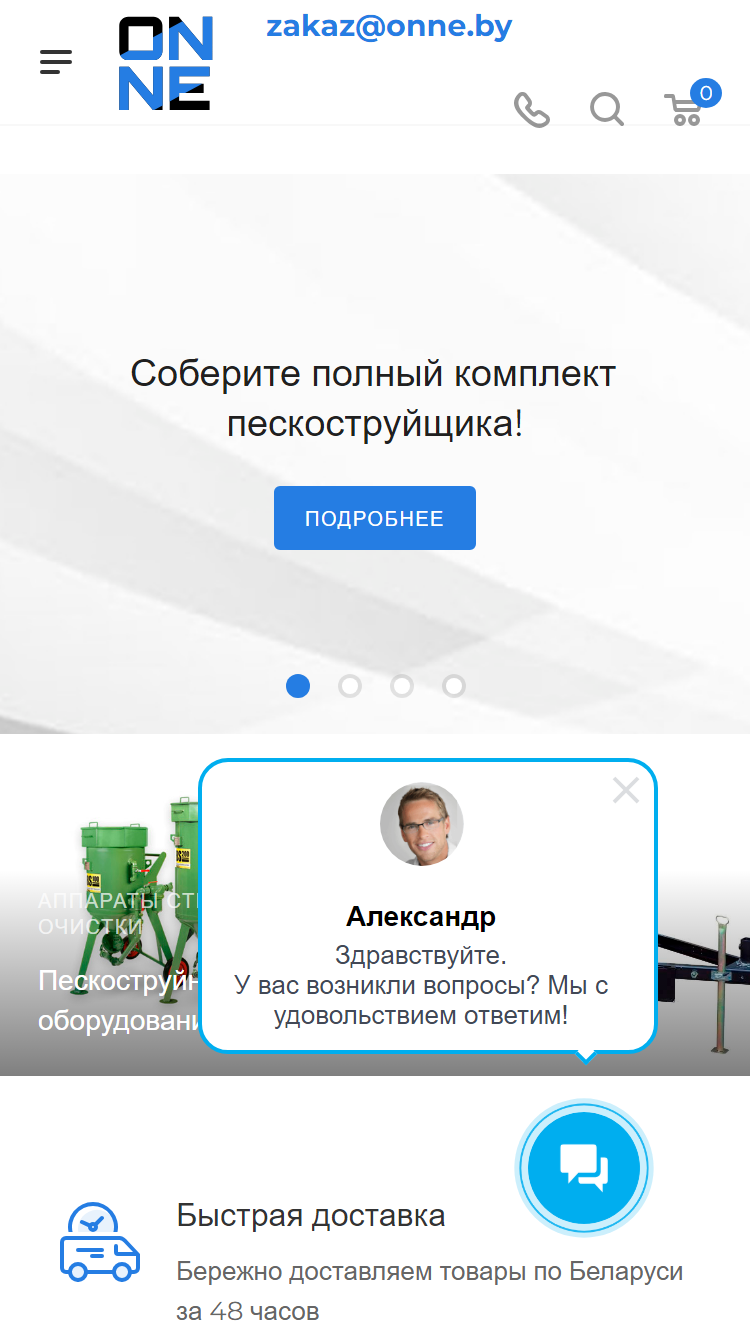The image size is (750, 1334).
Task: Select the first slider dot
Action: pos(298,686)
